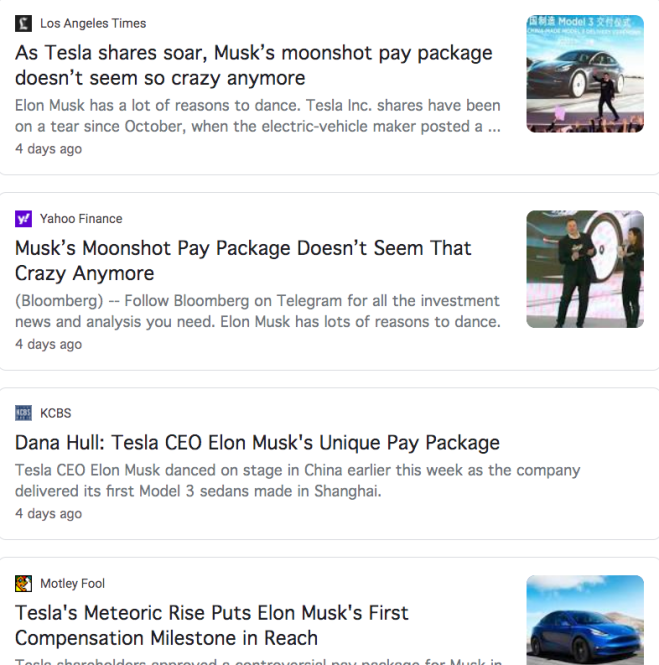659x665 pixels.
Task: Click the 'Yahoo Finance' source name
Action: tap(81, 218)
